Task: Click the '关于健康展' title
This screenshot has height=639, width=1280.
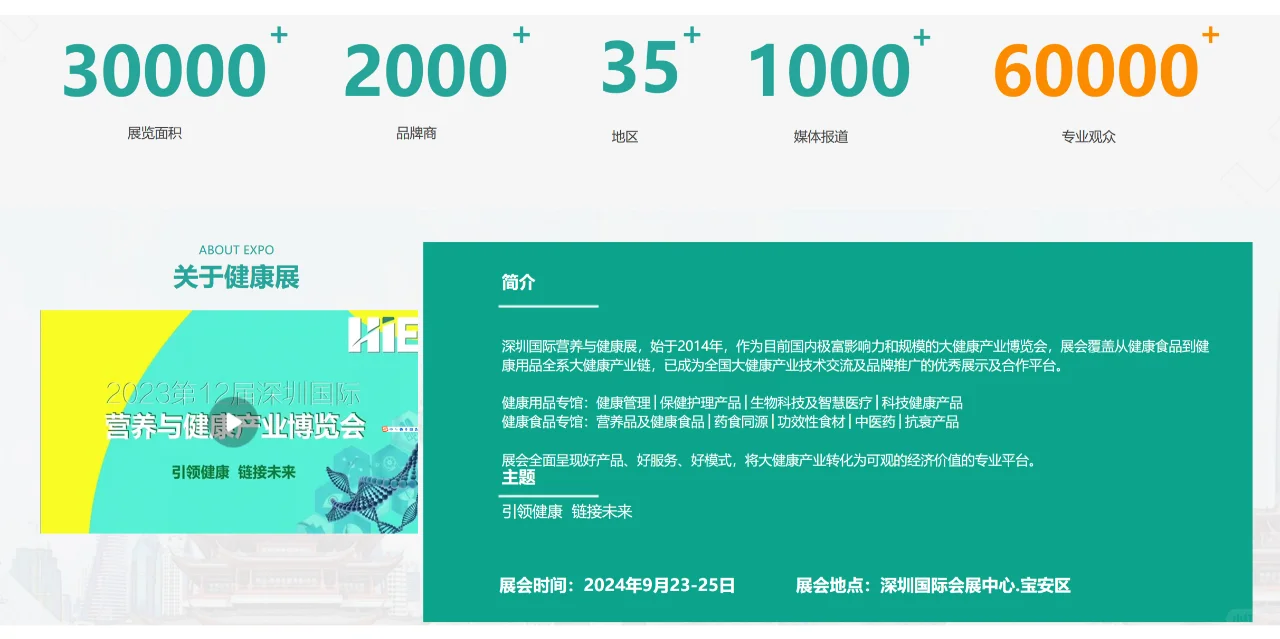Action: tap(235, 278)
